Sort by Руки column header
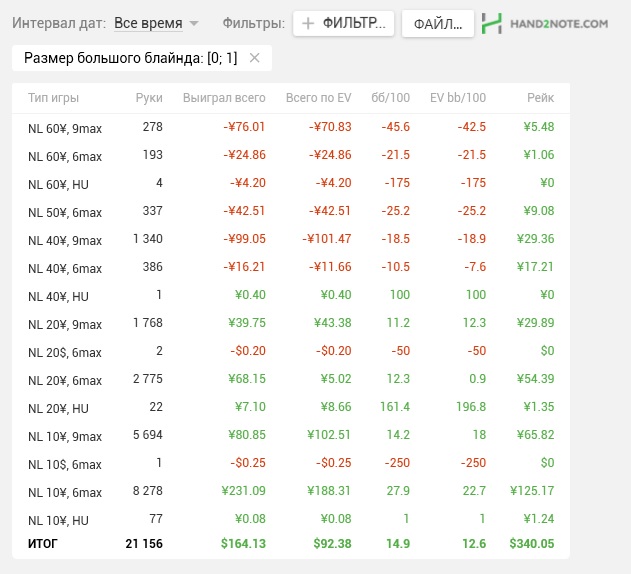The image size is (631, 574). [148, 98]
